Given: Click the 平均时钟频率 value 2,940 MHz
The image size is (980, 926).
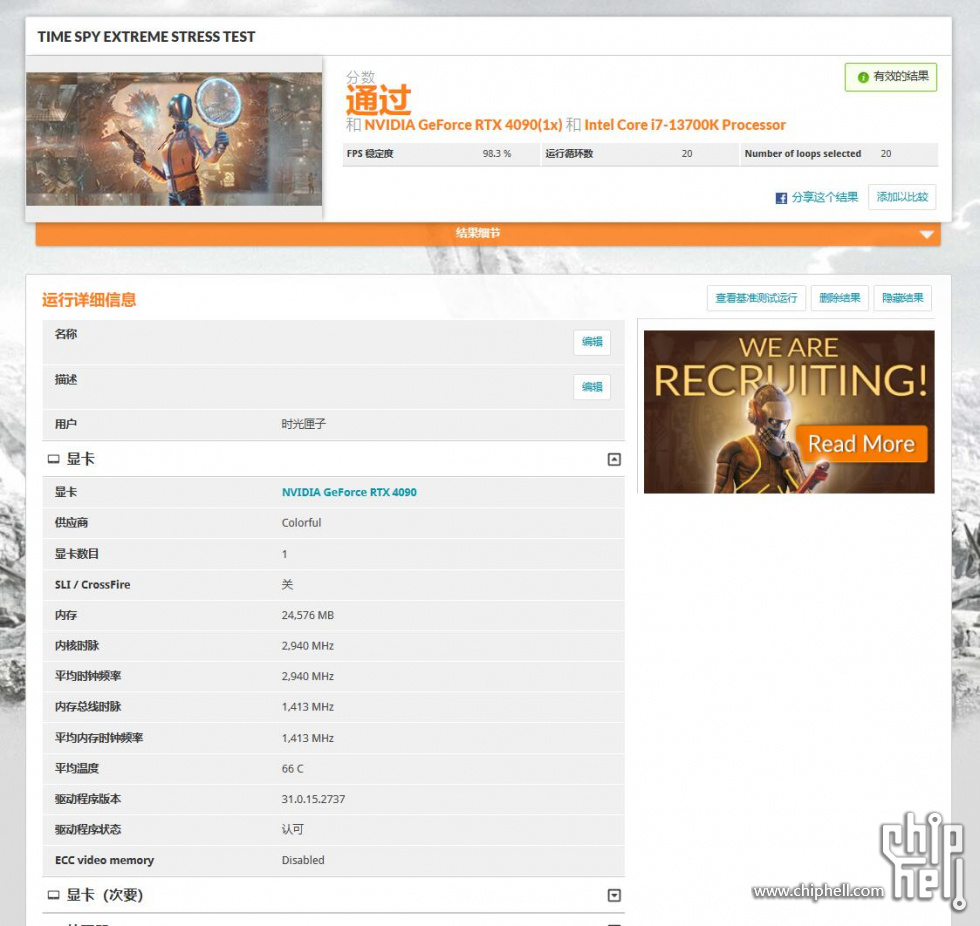Looking at the screenshot, I should [x=308, y=677].
